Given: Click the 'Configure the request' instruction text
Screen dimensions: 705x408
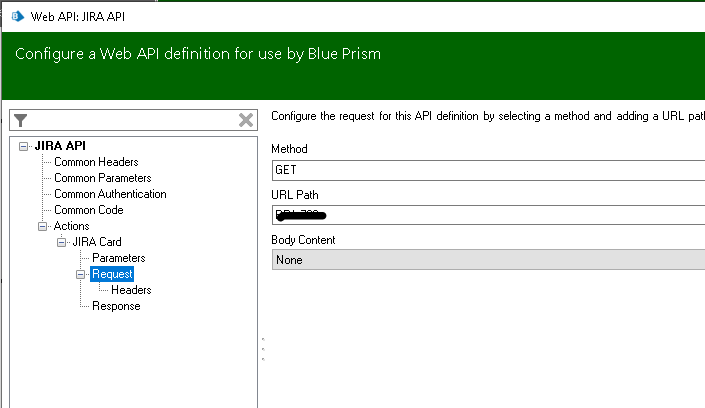Looking at the screenshot, I should click(488, 116).
